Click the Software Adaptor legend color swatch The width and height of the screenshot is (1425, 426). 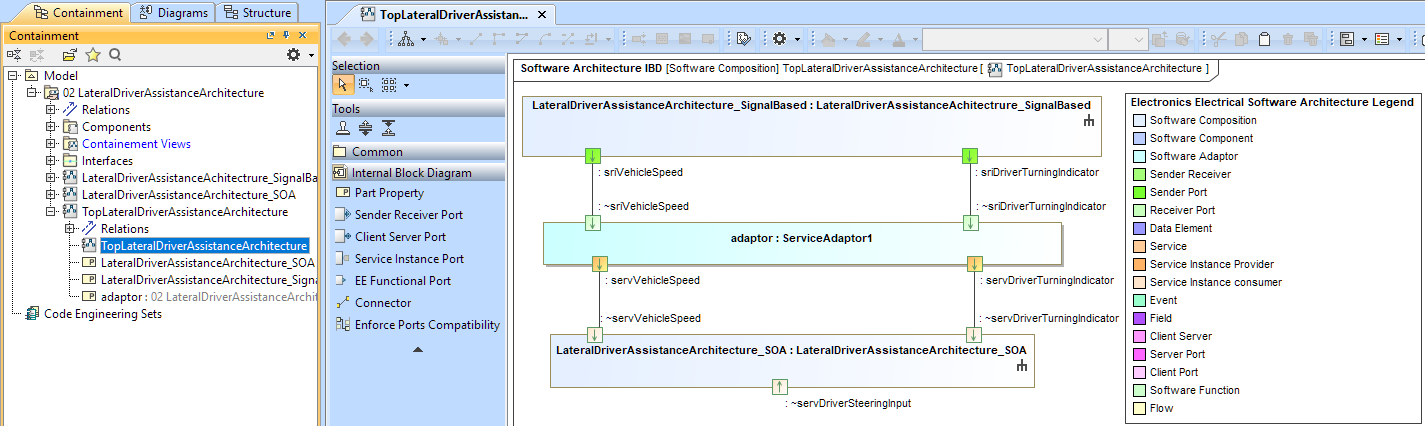tap(1138, 157)
